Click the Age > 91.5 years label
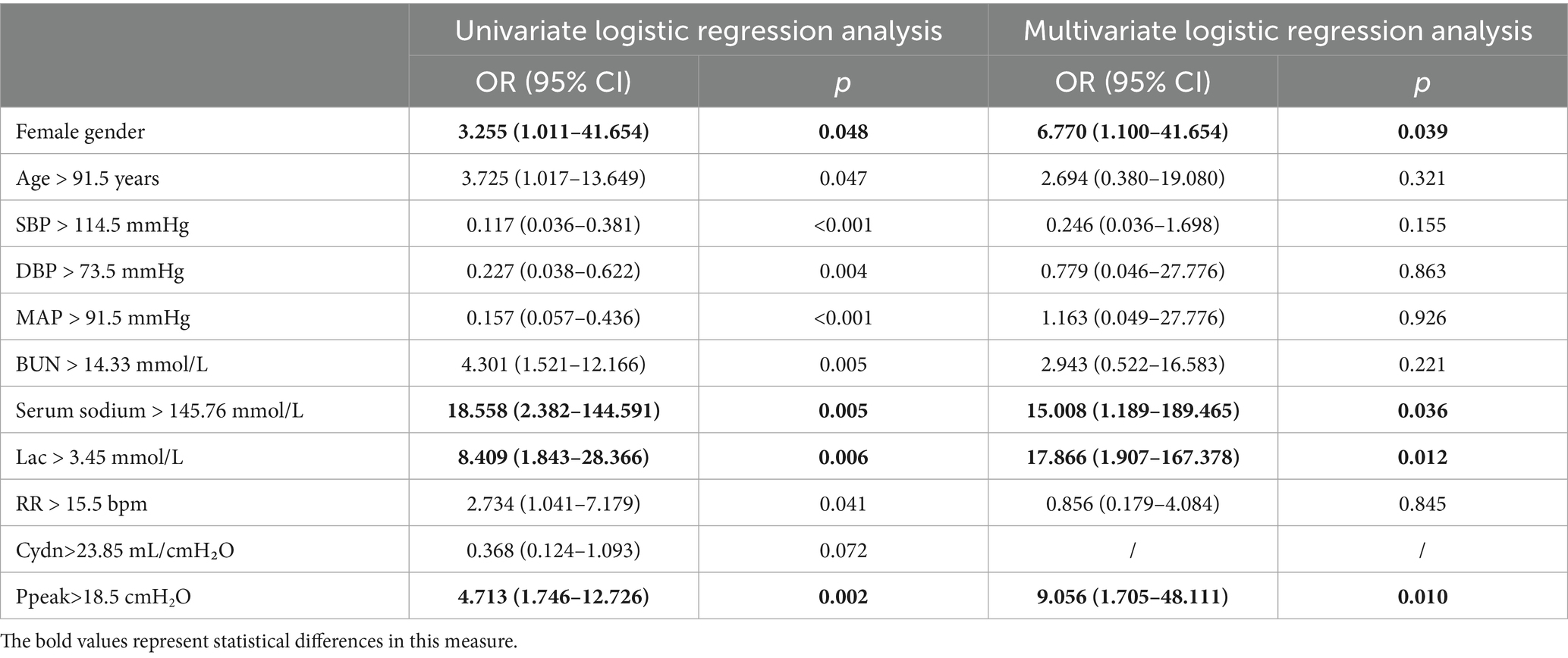Screen dimensions: 1568x658 pos(88,179)
